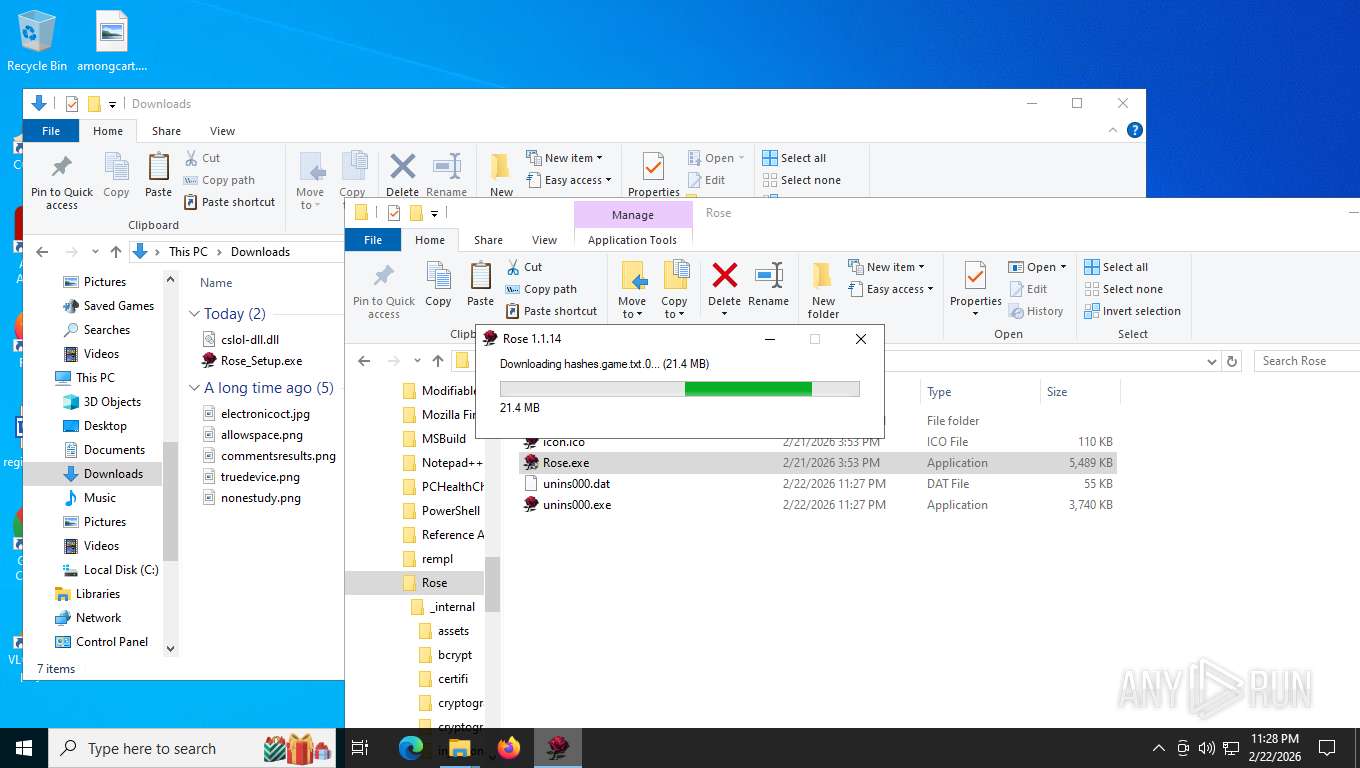The image size is (1360, 768).
Task: Expand New item dropdown in Downloads window
Action: pyautogui.click(x=563, y=158)
